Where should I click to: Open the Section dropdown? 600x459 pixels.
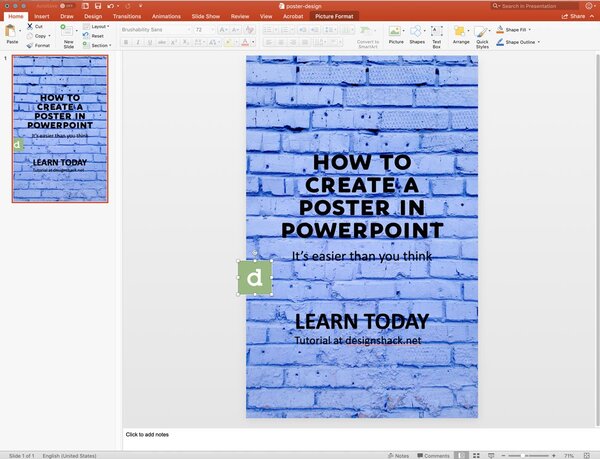pyautogui.click(x=99, y=45)
